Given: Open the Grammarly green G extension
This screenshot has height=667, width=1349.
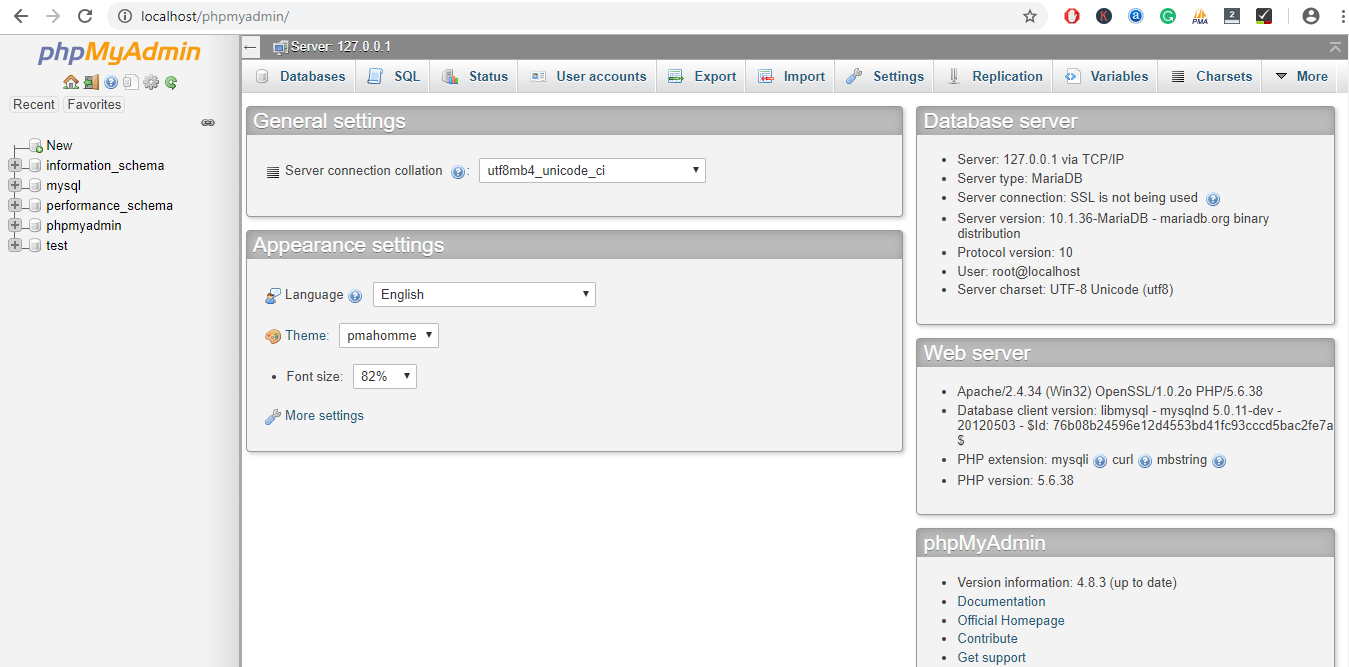Looking at the screenshot, I should (1168, 16).
